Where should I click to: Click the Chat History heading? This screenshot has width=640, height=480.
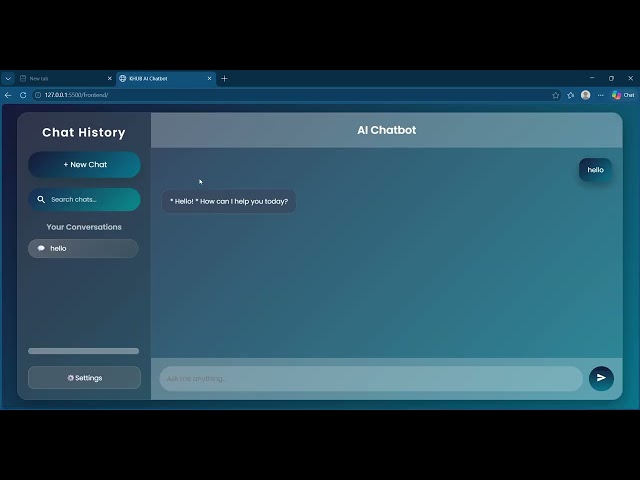click(84, 132)
